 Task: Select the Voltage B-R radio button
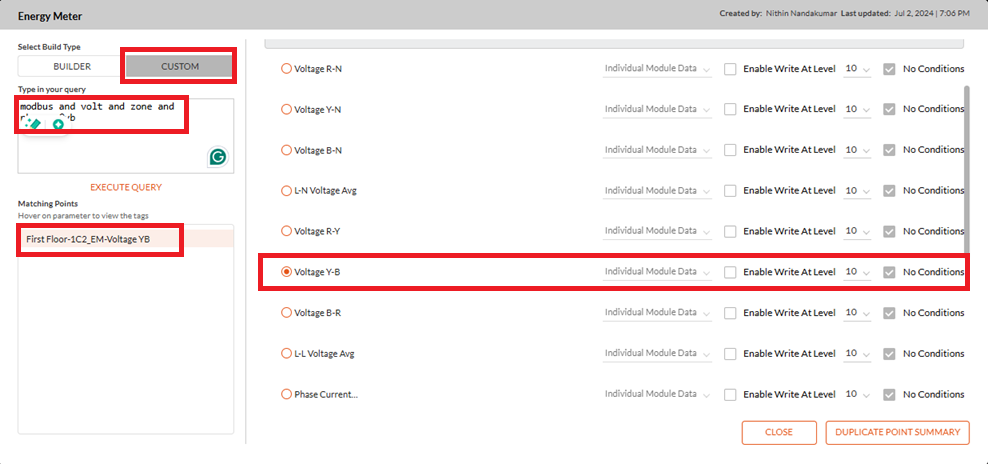(286, 313)
